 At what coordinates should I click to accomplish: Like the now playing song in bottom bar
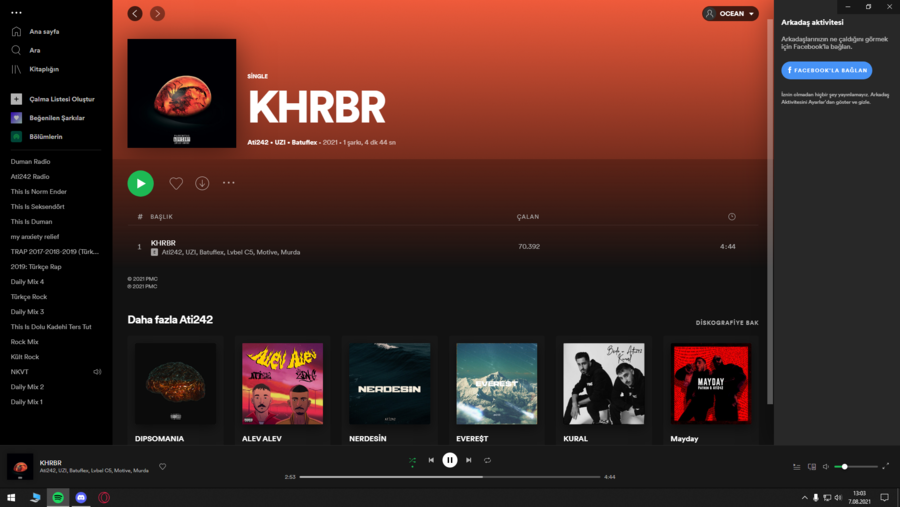pos(162,467)
